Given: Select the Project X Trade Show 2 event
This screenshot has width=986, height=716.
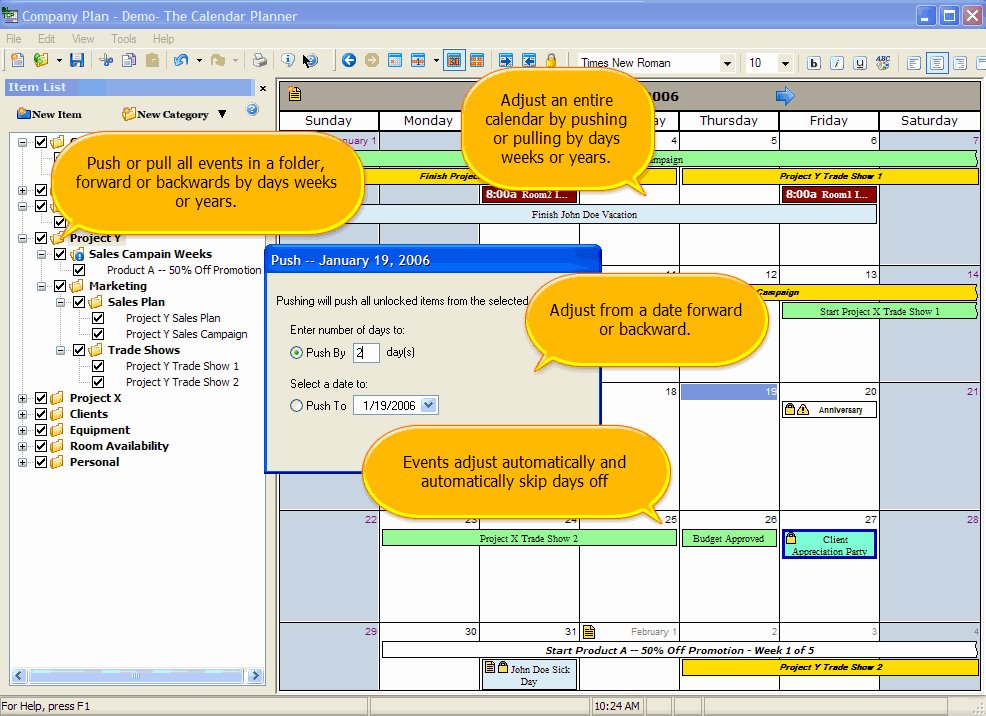Looking at the screenshot, I should tap(529, 538).
